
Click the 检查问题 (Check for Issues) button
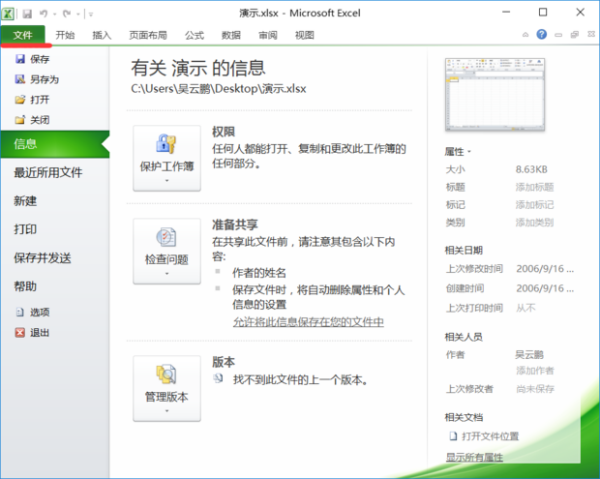(167, 251)
